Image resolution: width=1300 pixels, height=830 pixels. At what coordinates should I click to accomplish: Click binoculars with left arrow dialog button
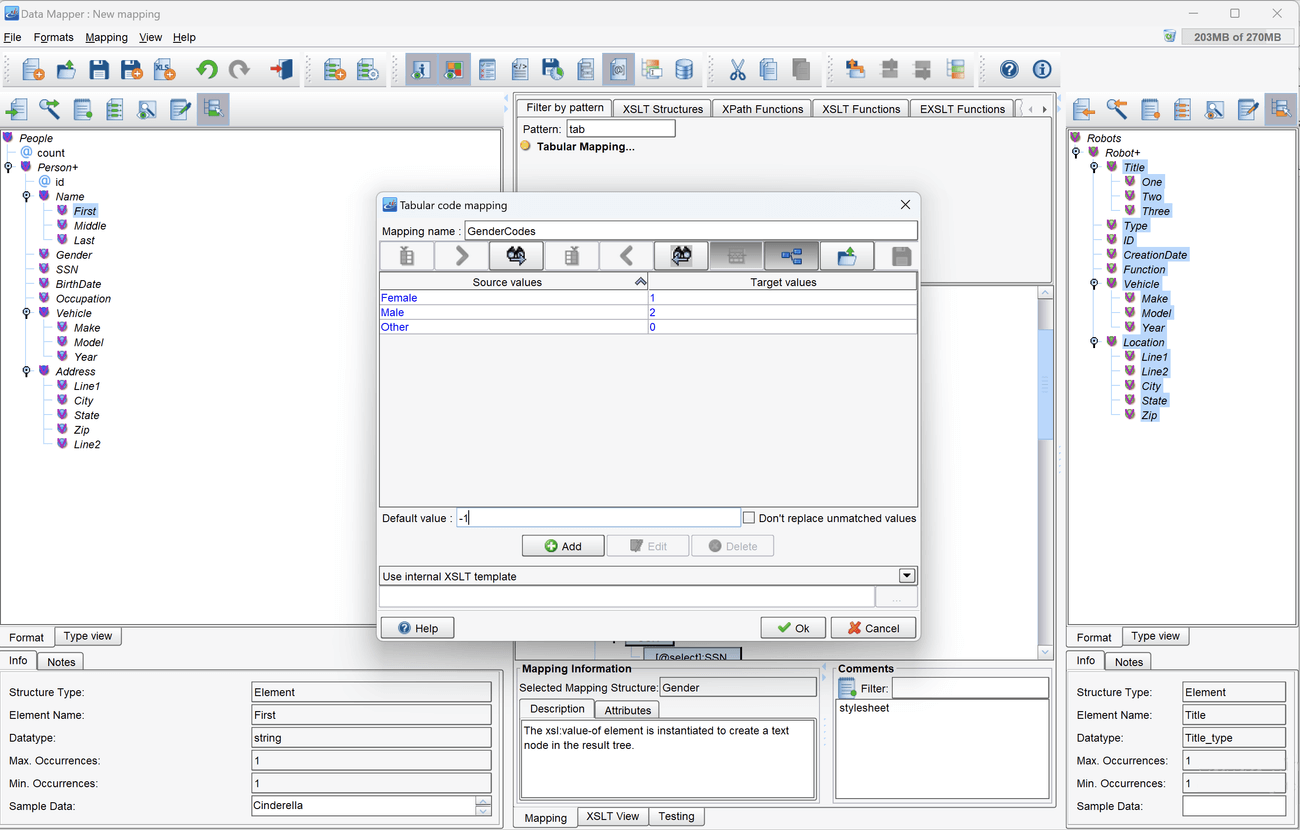[x=682, y=256]
